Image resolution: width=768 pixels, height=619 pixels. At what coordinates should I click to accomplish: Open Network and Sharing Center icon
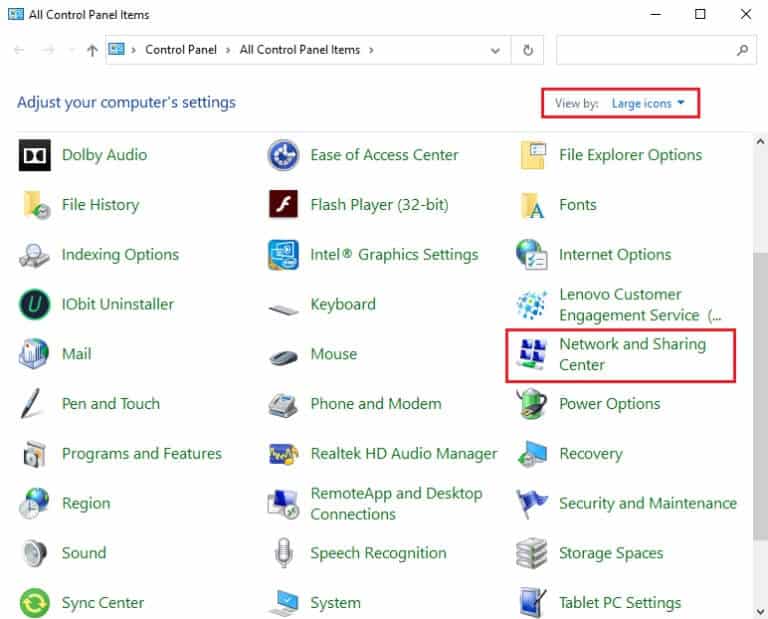(x=532, y=355)
